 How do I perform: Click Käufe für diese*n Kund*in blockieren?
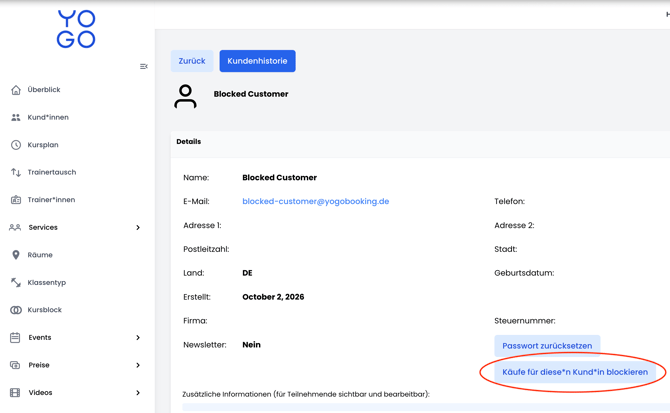coord(575,372)
